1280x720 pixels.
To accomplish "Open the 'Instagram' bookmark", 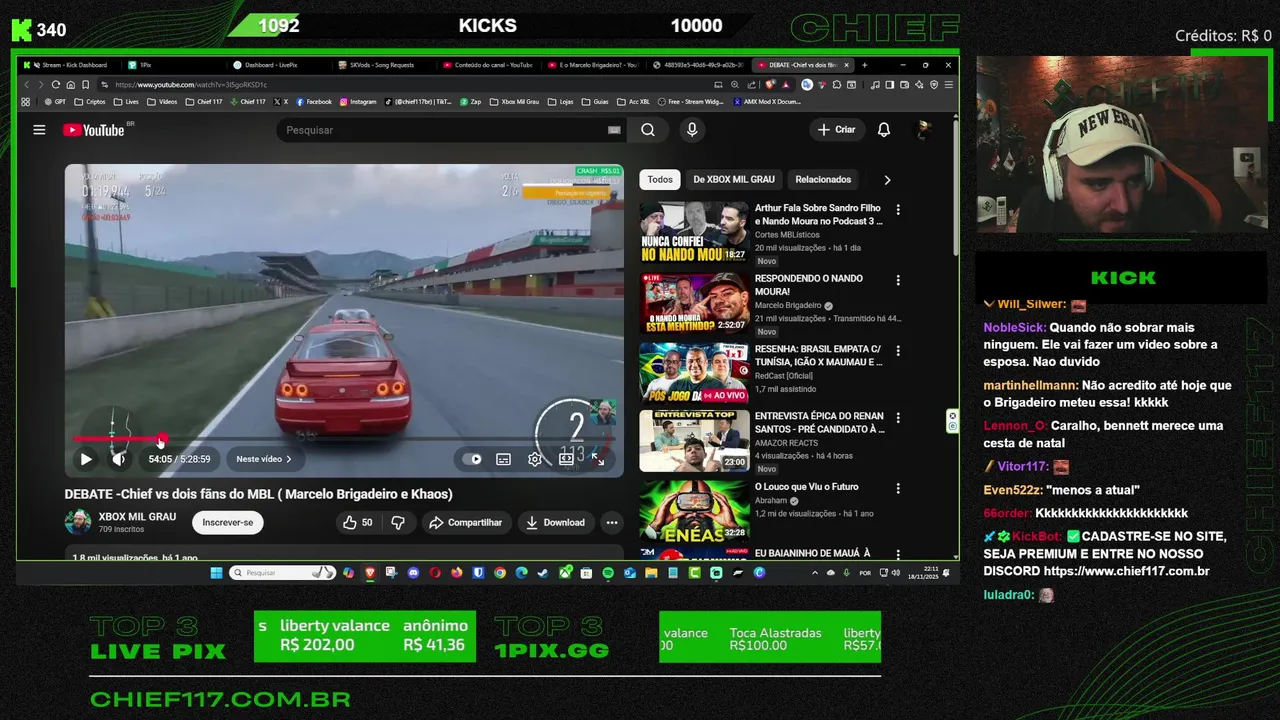I will [x=358, y=101].
